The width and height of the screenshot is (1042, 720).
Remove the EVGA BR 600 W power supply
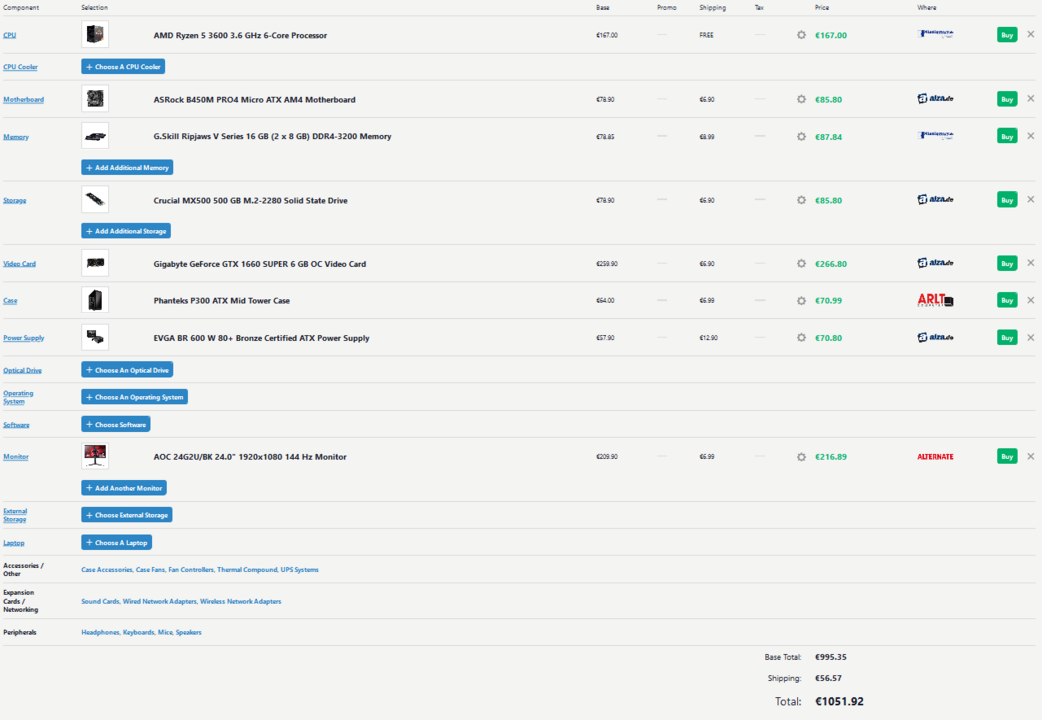point(1030,337)
